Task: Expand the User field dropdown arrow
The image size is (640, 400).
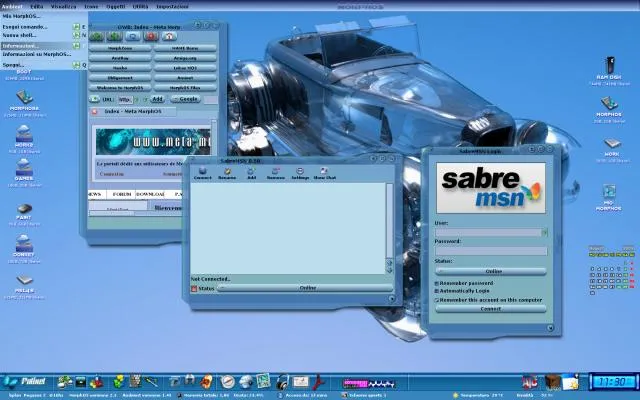Action: point(545,232)
